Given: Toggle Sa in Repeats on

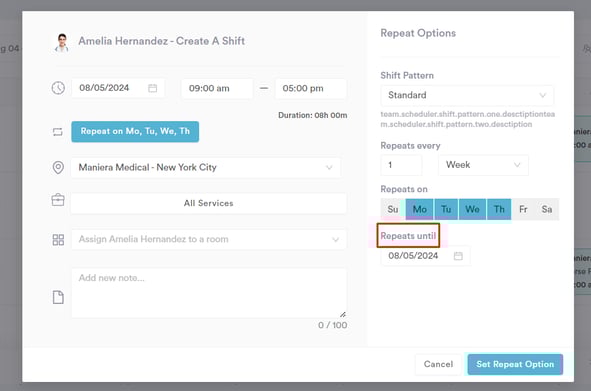Looking at the screenshot, I should tap(547, 209).
